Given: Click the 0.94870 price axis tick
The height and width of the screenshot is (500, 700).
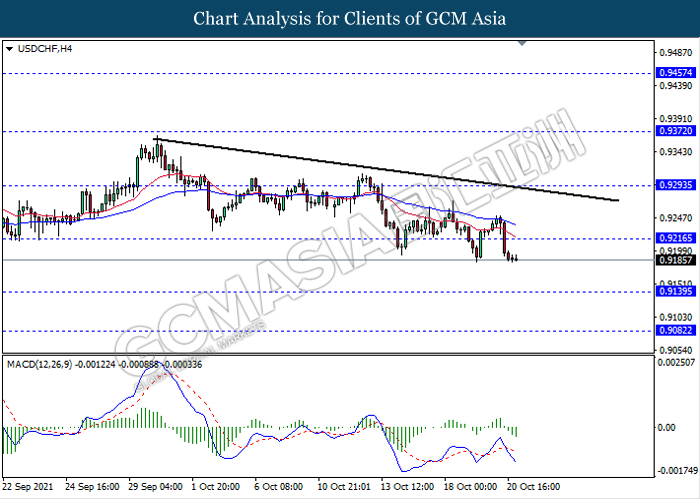Looking at the screenshot, I should point(675,53).
